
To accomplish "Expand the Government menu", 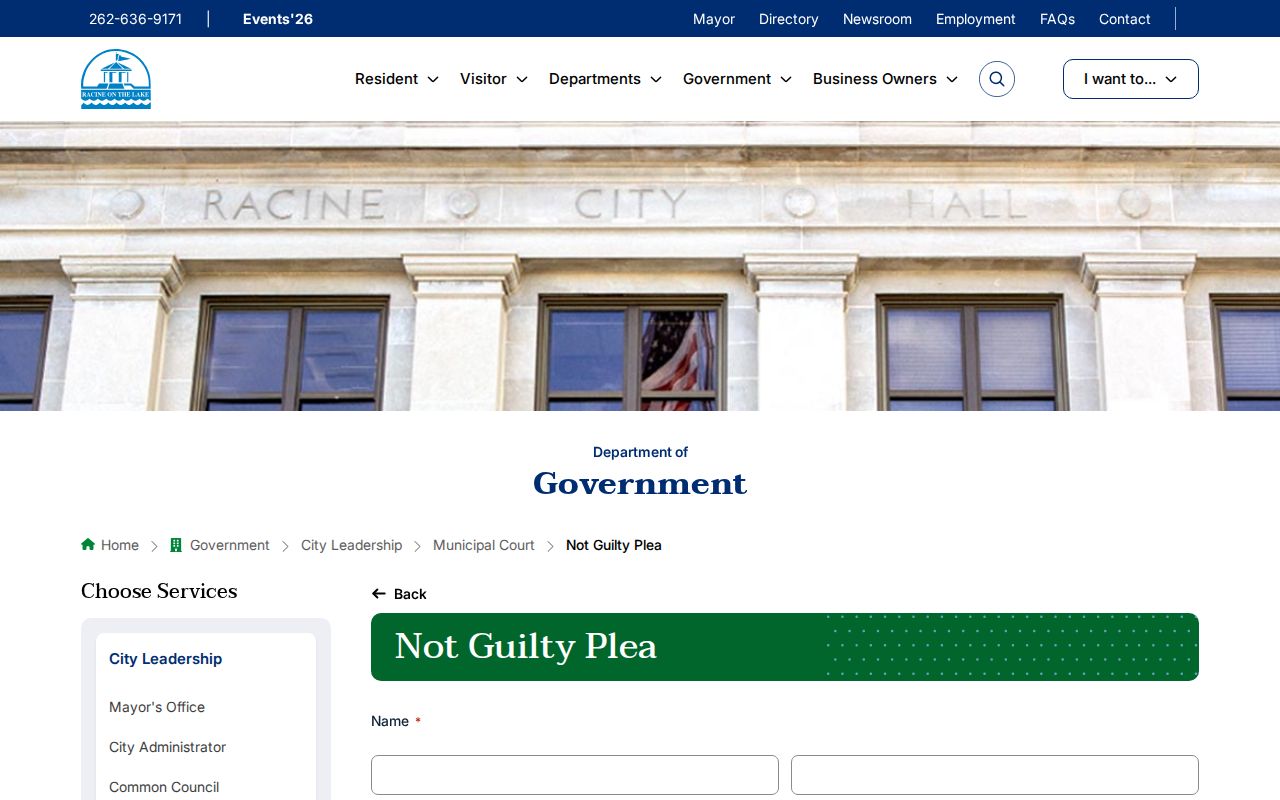I will click(737, 79).
